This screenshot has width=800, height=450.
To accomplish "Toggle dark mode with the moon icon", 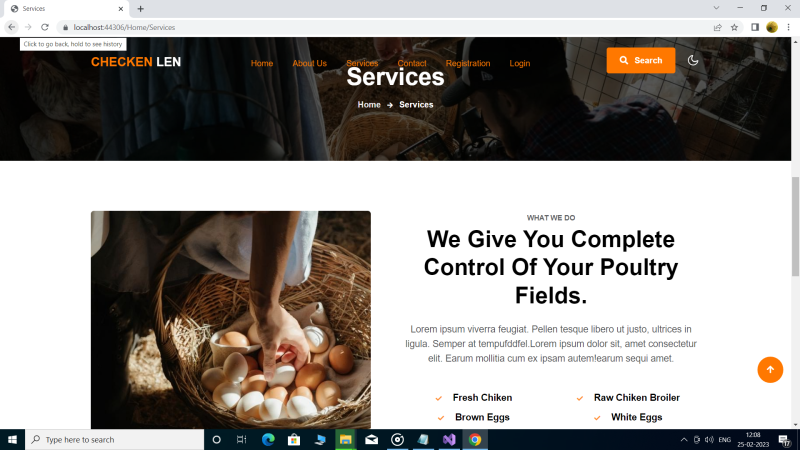I will (x=692, y=60).
